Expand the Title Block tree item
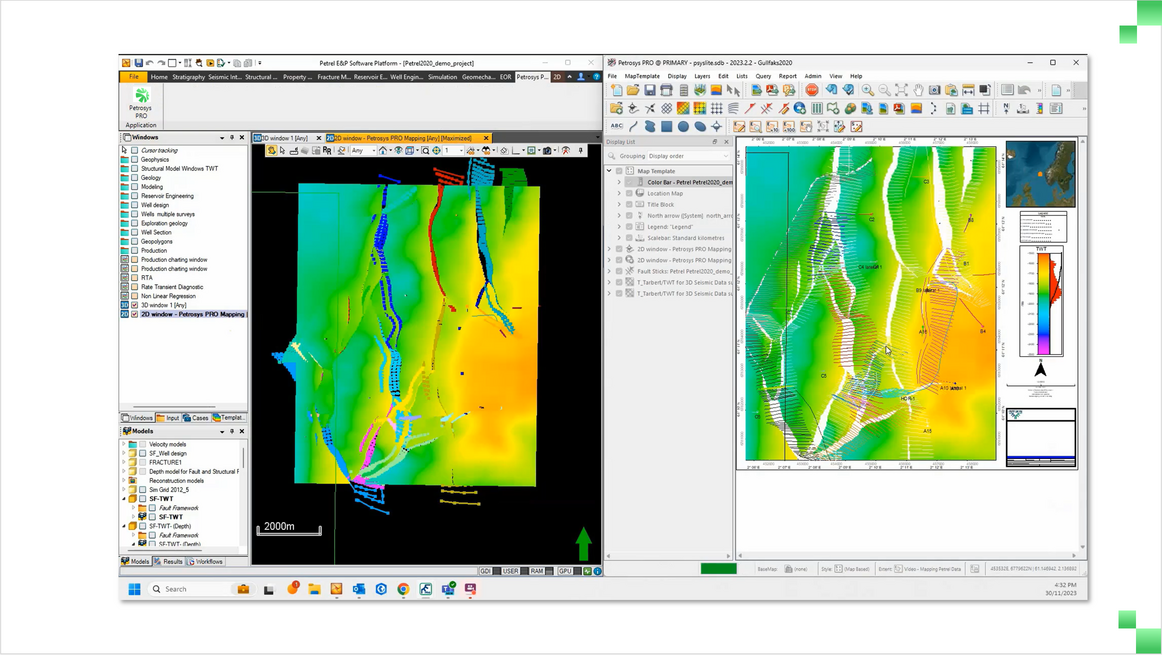The image size is (1162, 655). (x=619, y=205)
